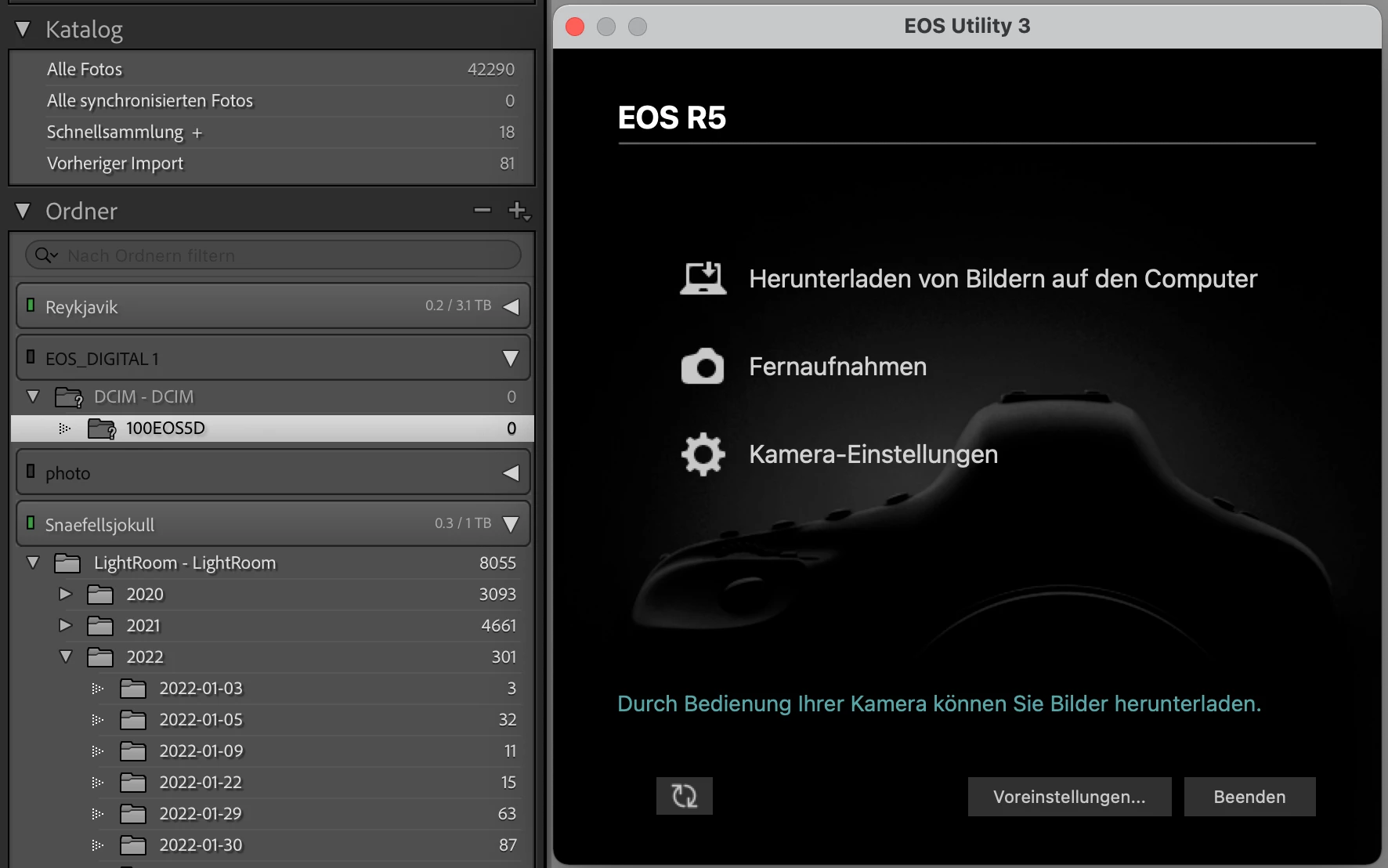Image resolution: width=1388 pixels, height=868 pixels.
Task: Click the Nach Ordnern filtern search field
Action: pos(273,255)
